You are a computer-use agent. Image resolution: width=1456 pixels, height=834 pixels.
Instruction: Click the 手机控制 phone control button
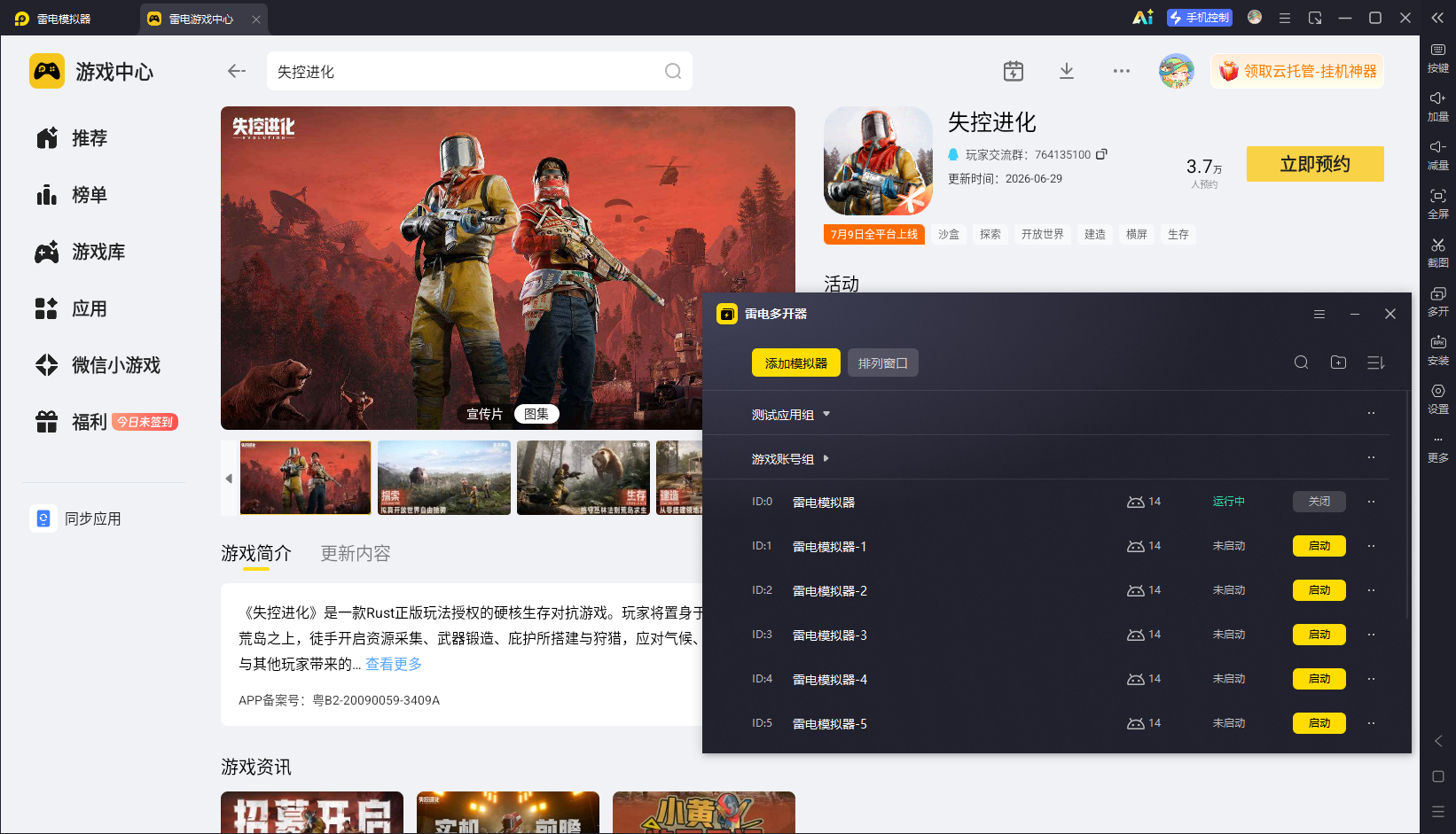[1200, 18]
